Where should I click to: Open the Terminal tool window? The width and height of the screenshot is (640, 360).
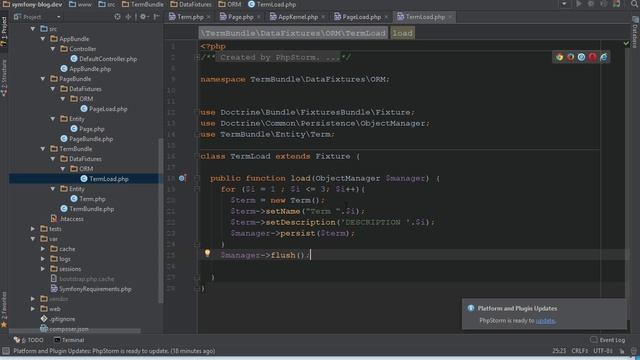tap(69, 340)
